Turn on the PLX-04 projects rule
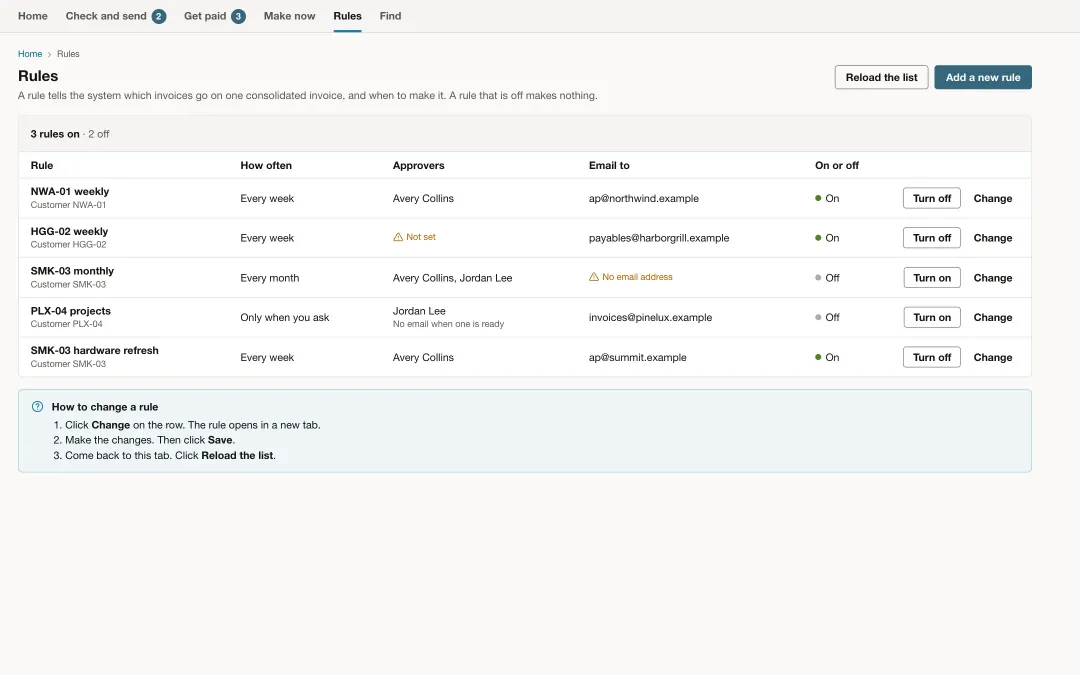Screen dimensions: 1080x675 tap(931, 318)
